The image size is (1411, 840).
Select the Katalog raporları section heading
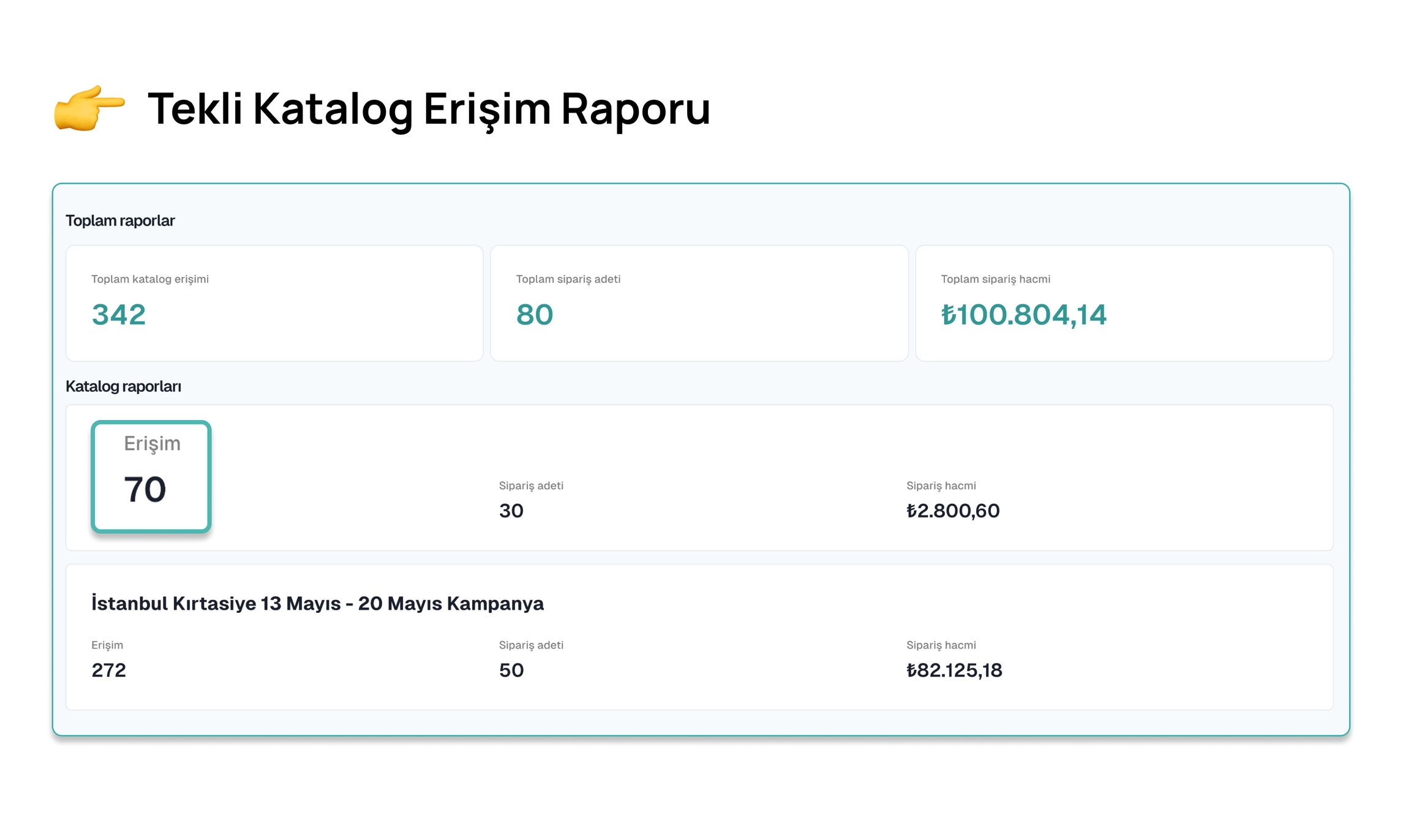click(x=123, y=386)
